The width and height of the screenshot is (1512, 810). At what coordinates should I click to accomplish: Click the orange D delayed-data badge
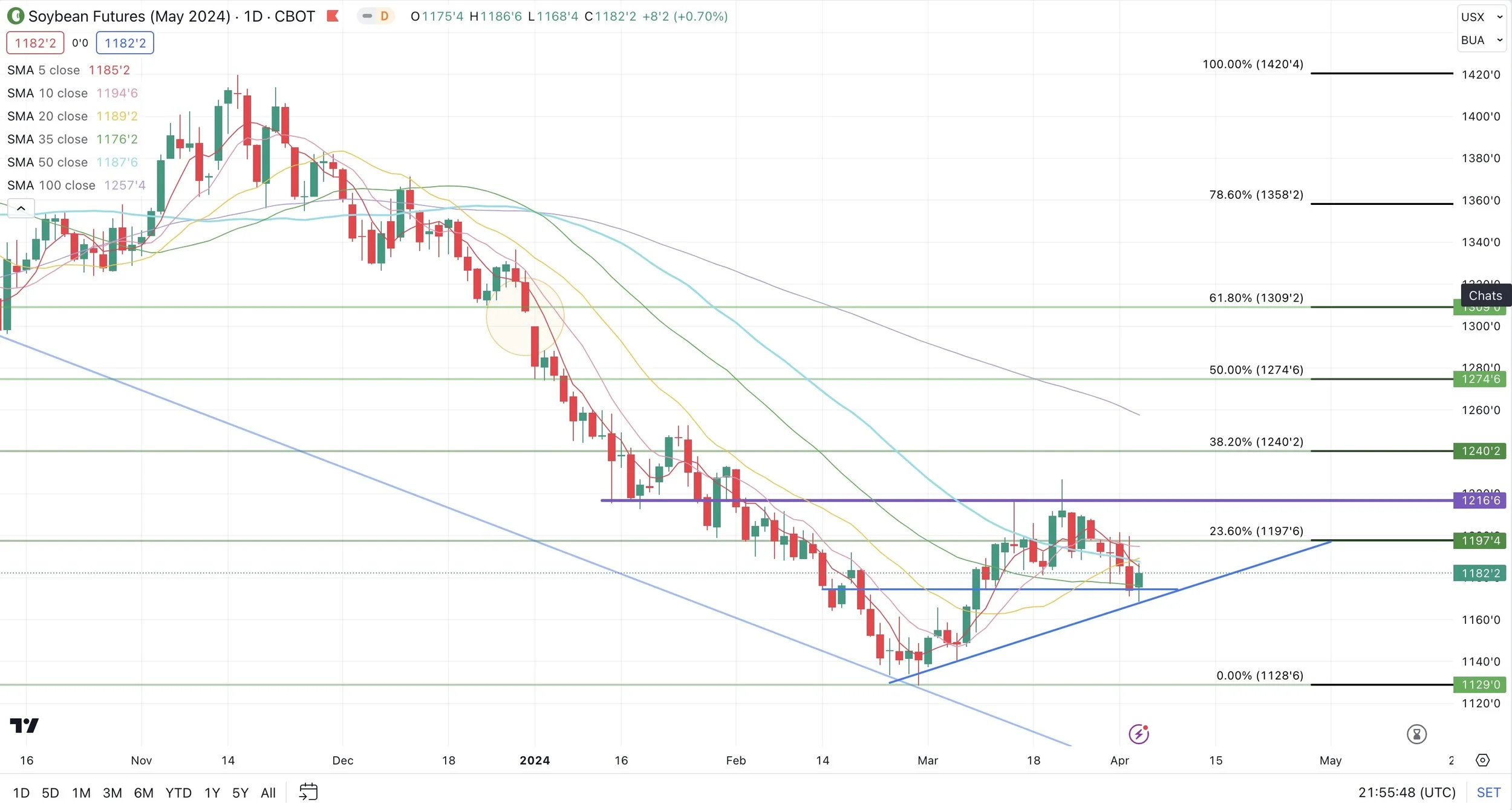(384, 16)
